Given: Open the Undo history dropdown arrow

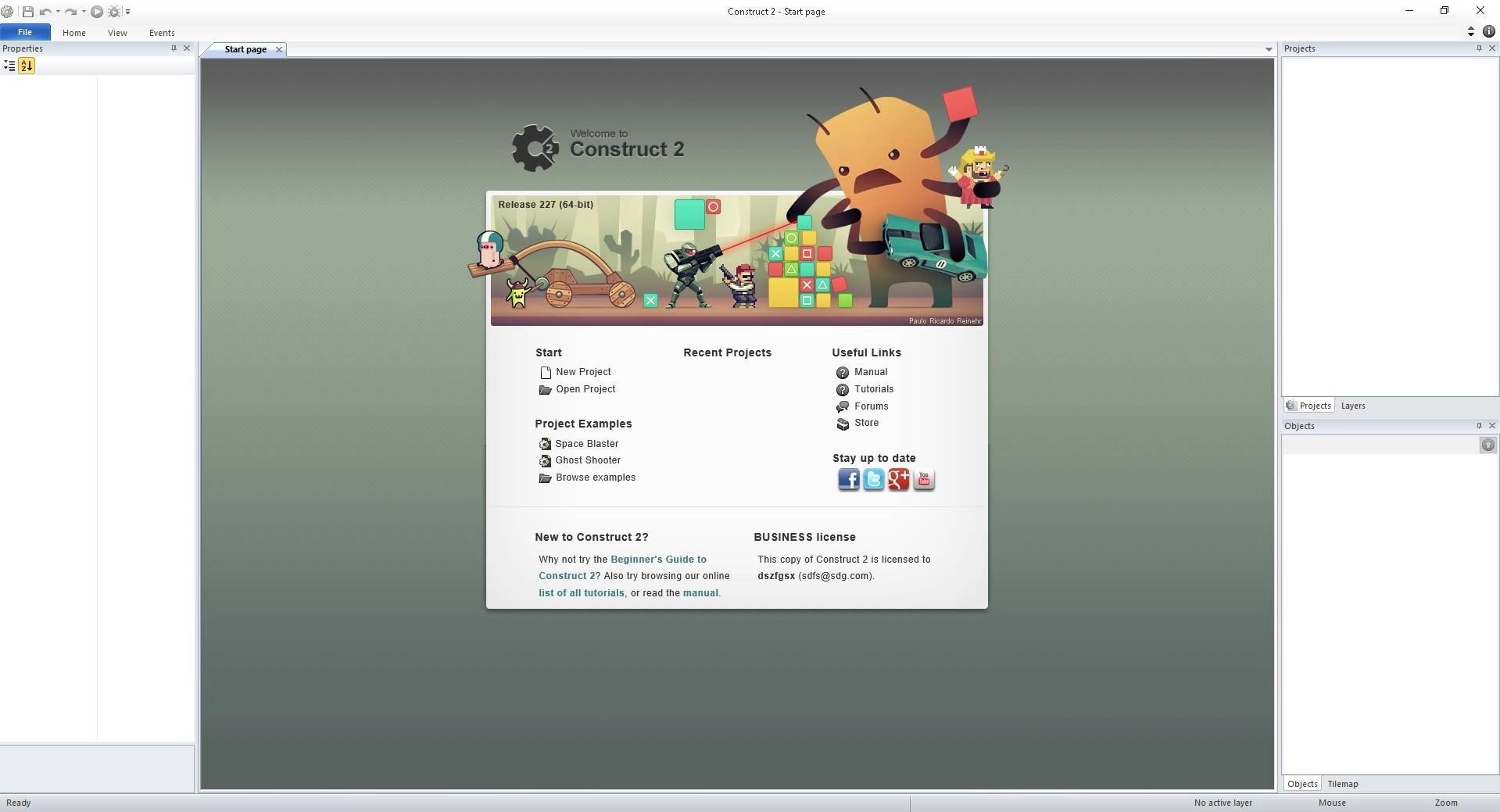Looking at the screenshot, I should point(58,12).
